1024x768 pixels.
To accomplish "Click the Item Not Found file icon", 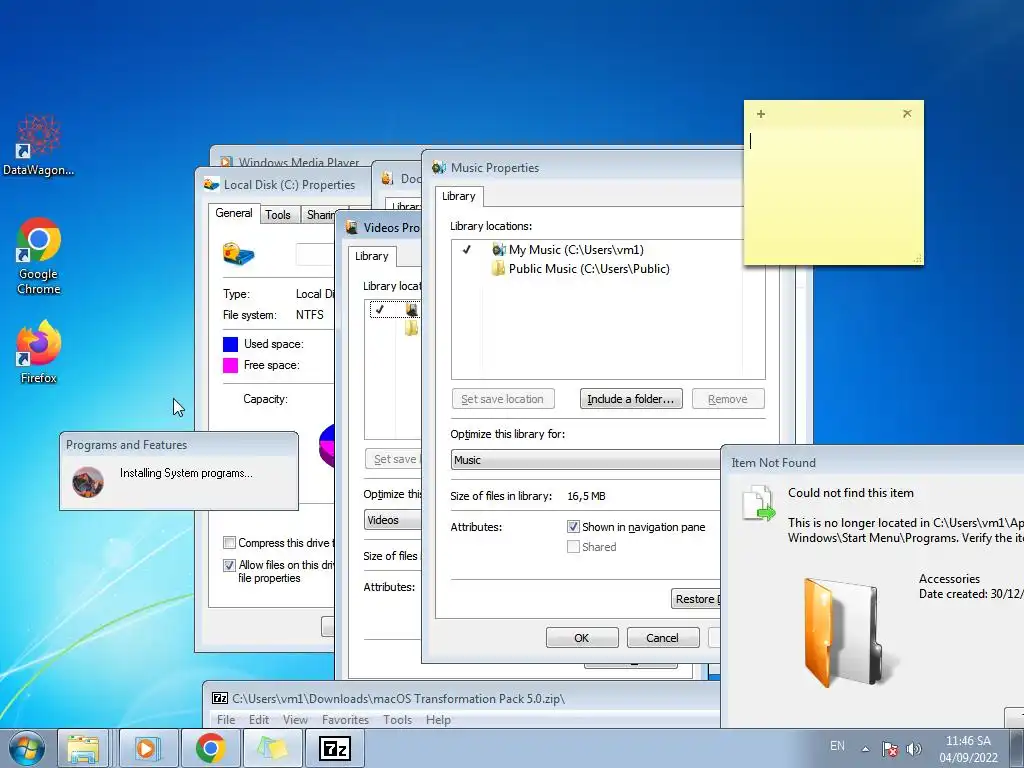I will tap(759, 503).
